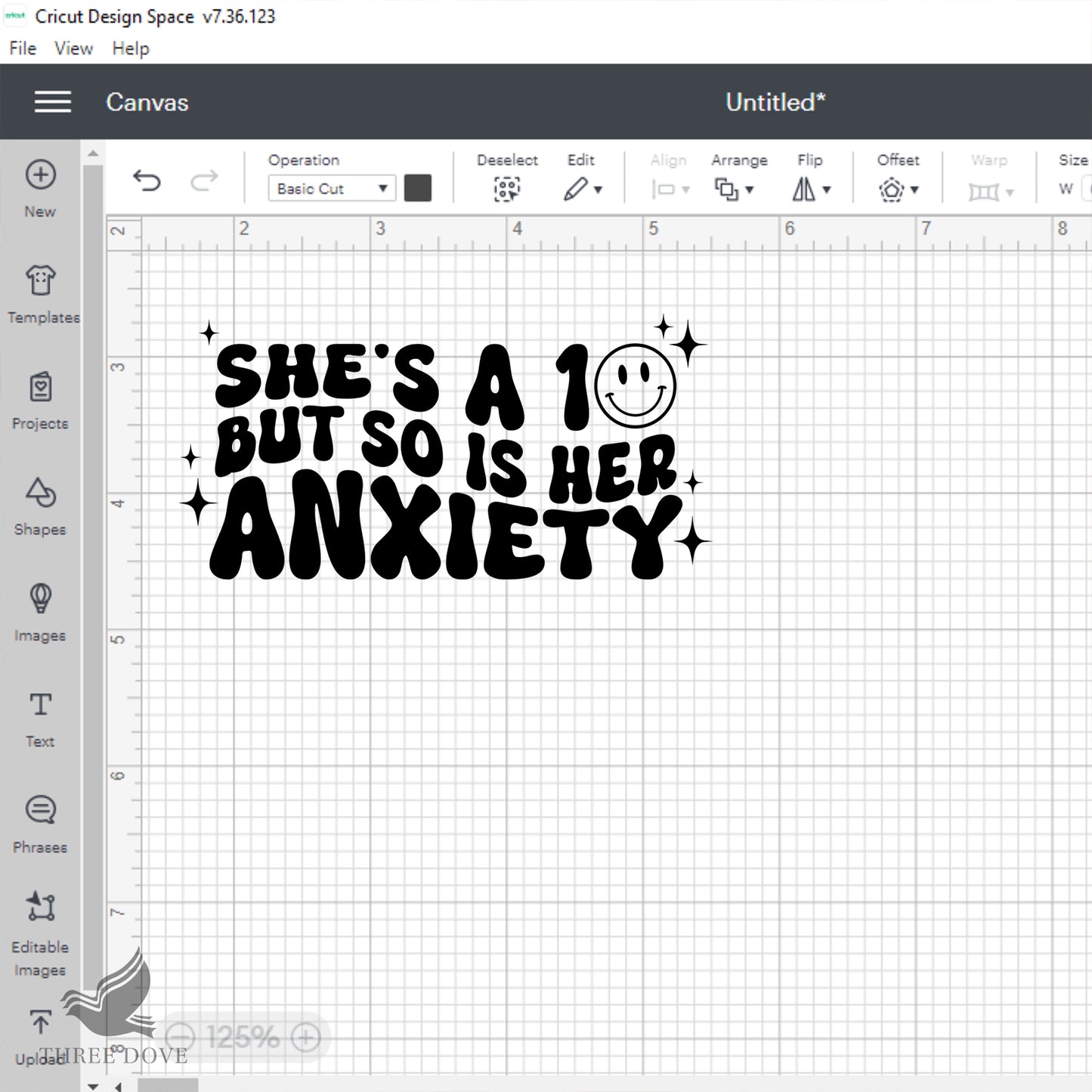Image resolution: width=1092 pixels, height=1092 pixels.
Task: Click the Upload icon
Action: pyautogui.click(x=40, y=1023)
